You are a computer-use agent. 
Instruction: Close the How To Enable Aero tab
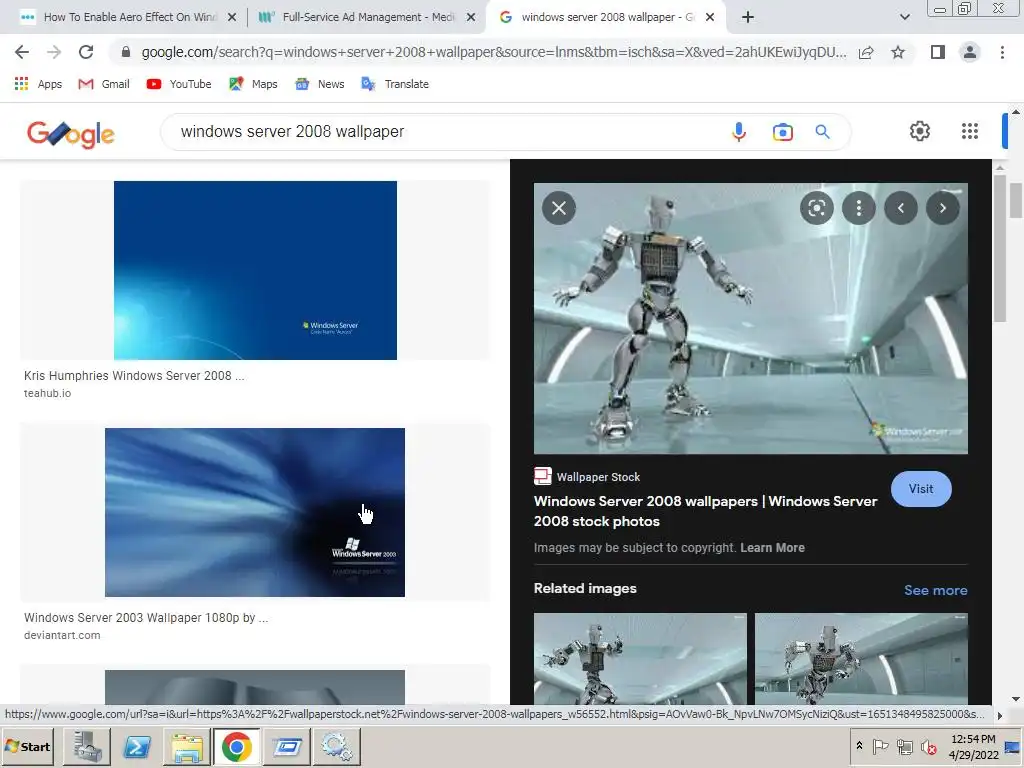coord(232,18)
